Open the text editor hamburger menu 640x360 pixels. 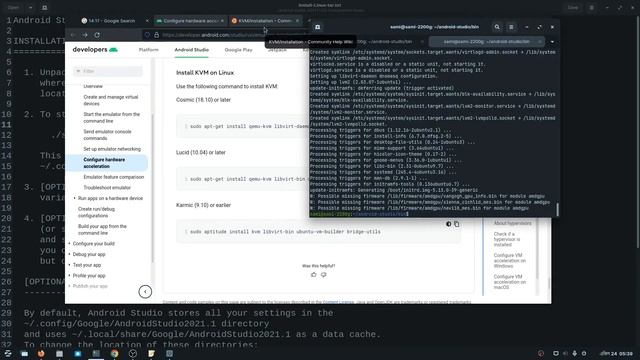(591, 7)
